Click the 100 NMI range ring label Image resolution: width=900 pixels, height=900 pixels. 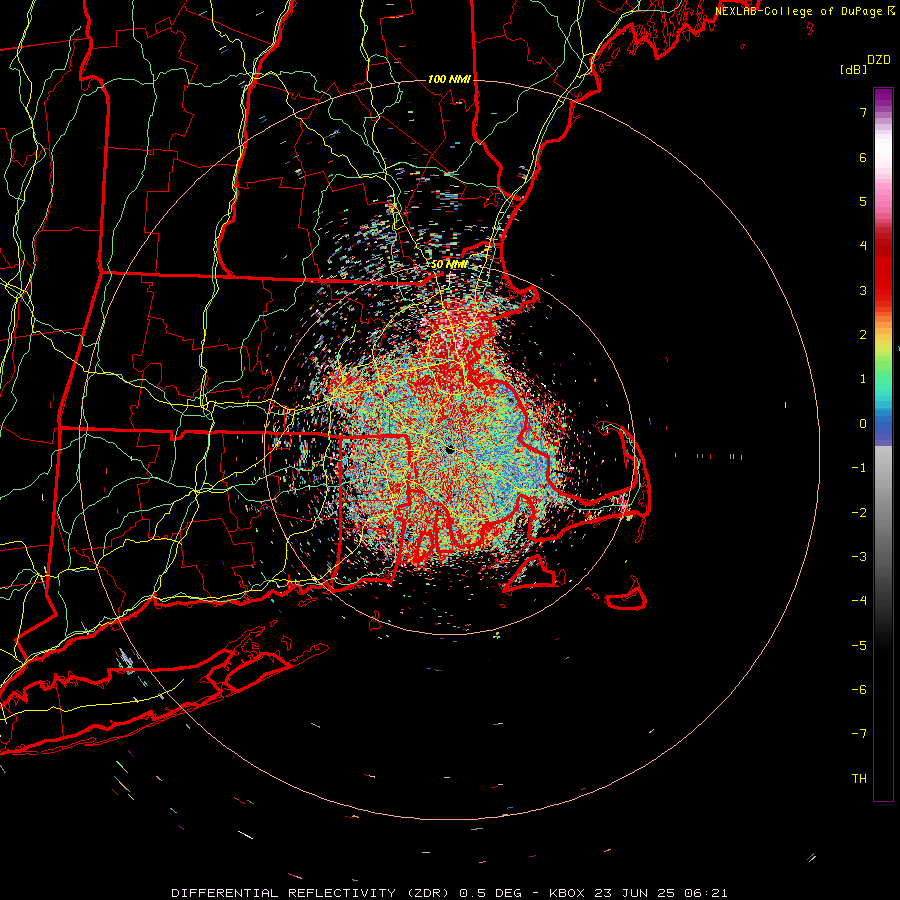click(449, 79)
